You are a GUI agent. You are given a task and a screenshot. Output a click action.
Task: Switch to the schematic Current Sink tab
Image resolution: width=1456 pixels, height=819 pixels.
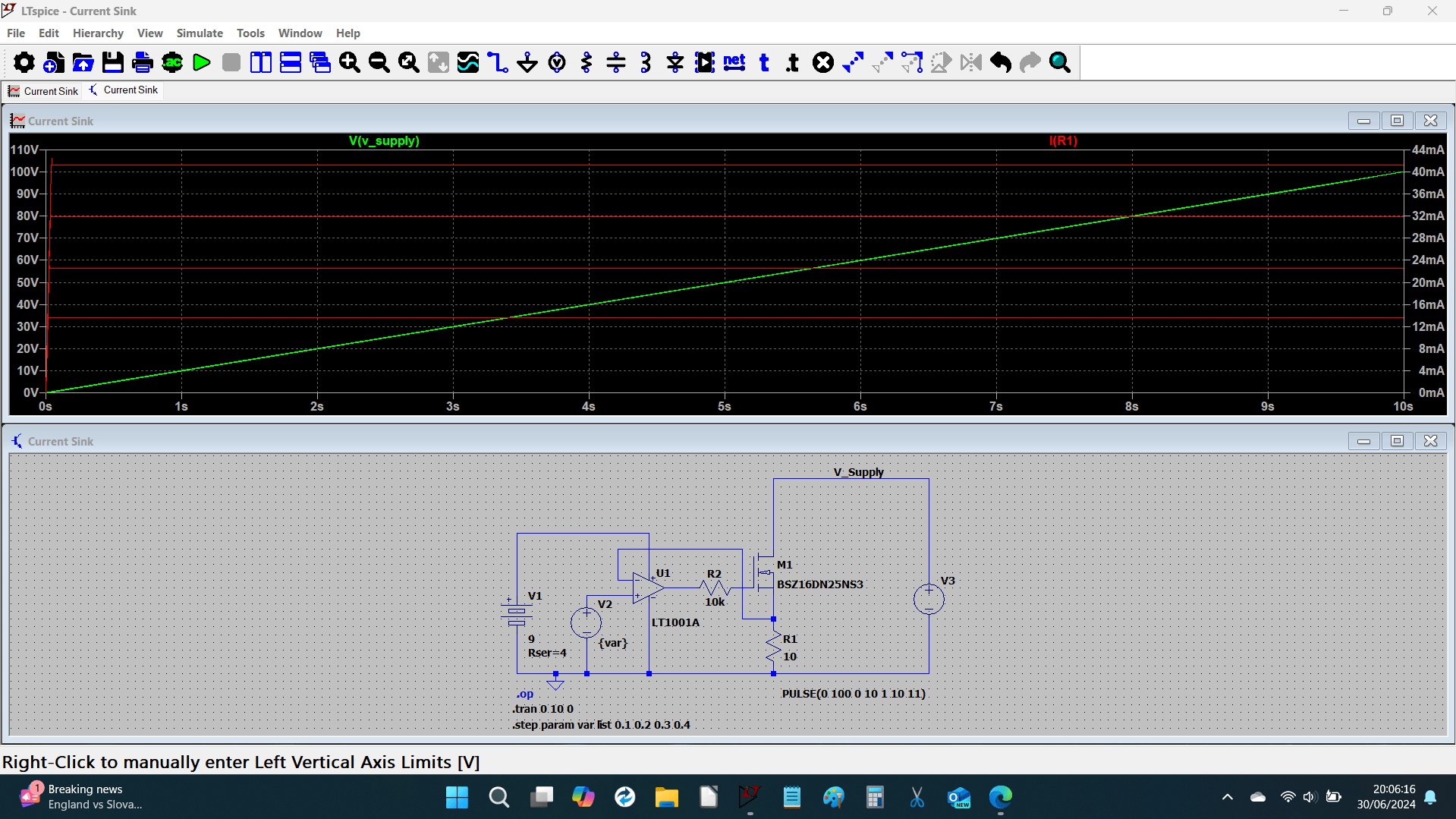coord(124,90)
